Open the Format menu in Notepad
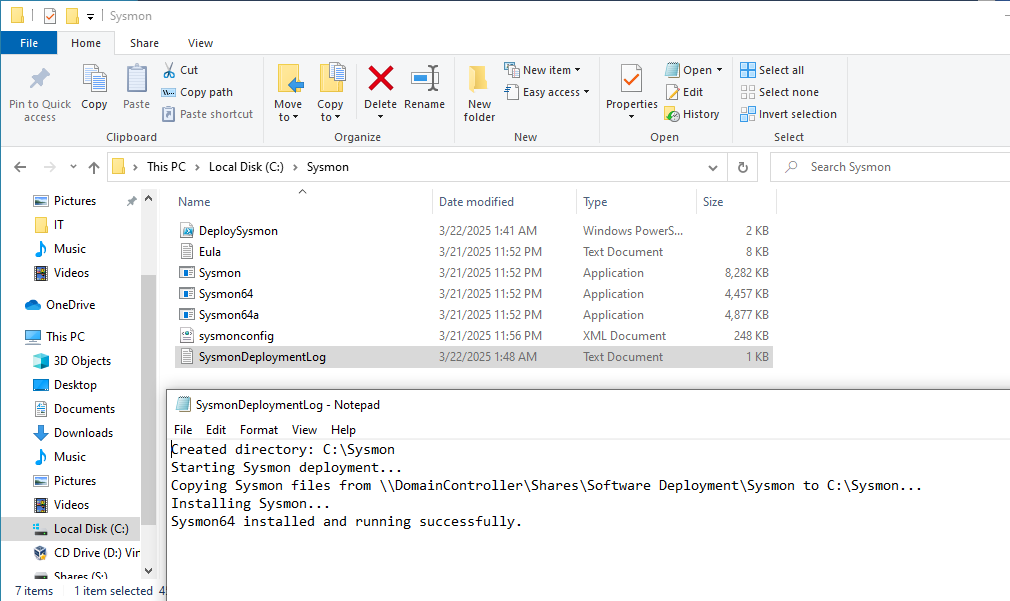Image resolution: width=1010 pixels, height=601 pixels. pyautogui.click(x=259, y=430)
